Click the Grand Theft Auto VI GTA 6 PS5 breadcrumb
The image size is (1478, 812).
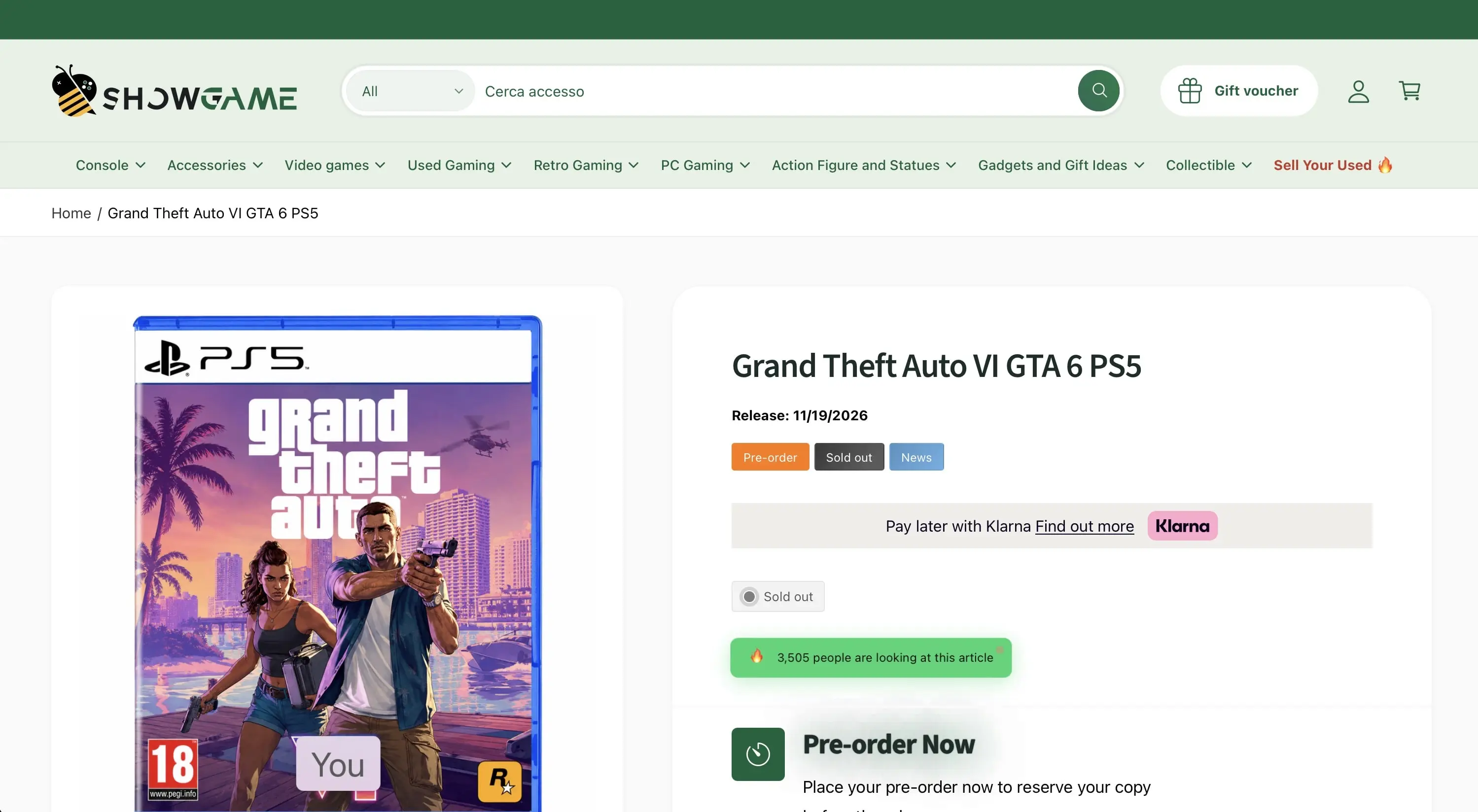click(213, 213)
